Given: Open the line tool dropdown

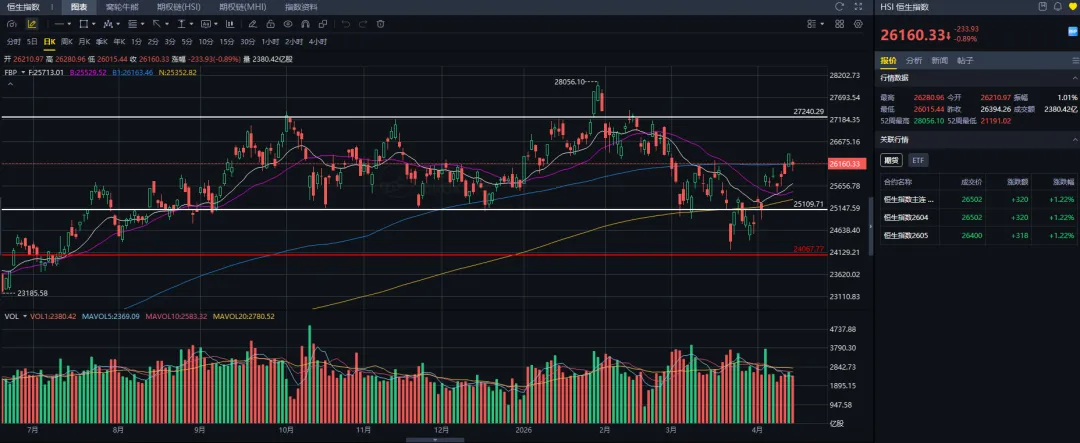Looking at the screenshot, I should tap(62, 23).
